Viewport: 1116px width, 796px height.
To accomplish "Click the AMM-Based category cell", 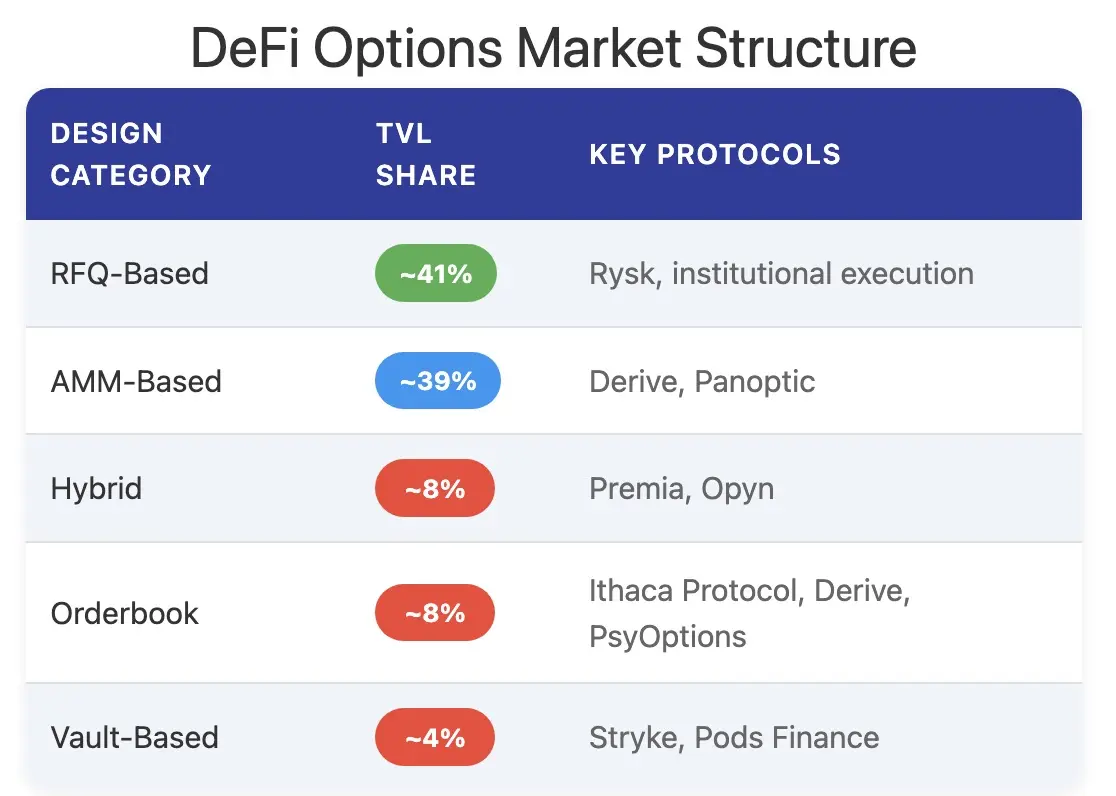I will point(136,381).
